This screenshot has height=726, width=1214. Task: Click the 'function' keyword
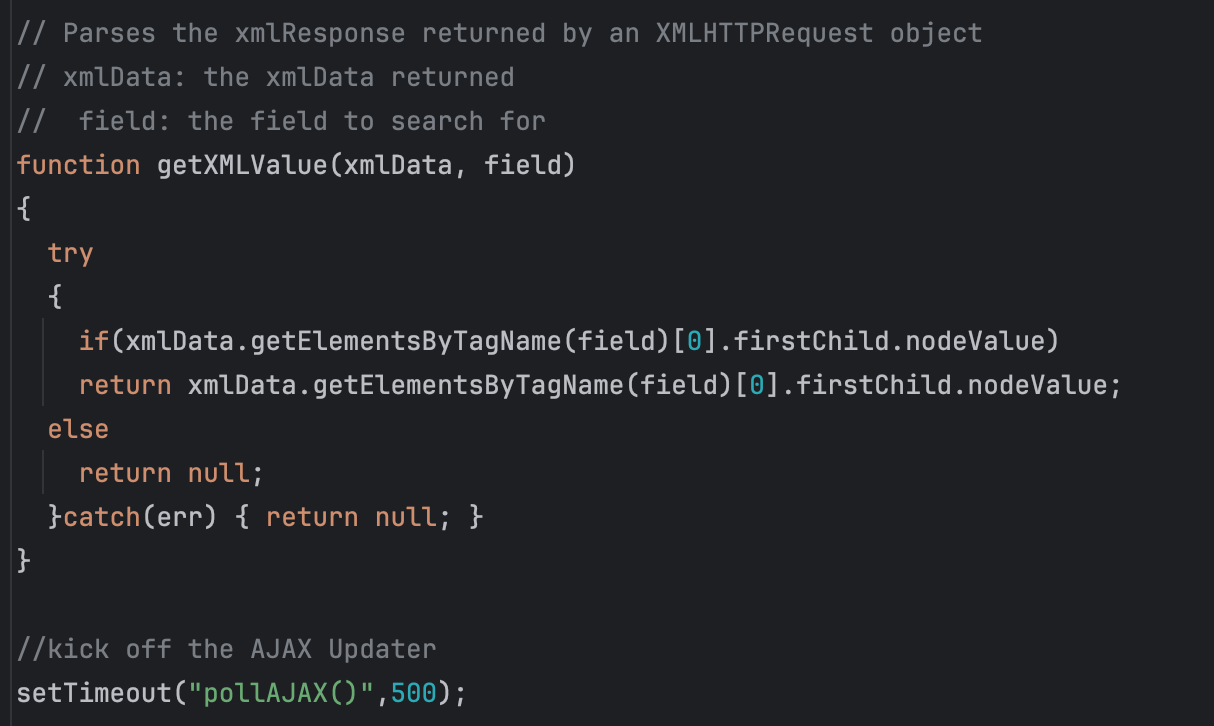click(78, 165)
